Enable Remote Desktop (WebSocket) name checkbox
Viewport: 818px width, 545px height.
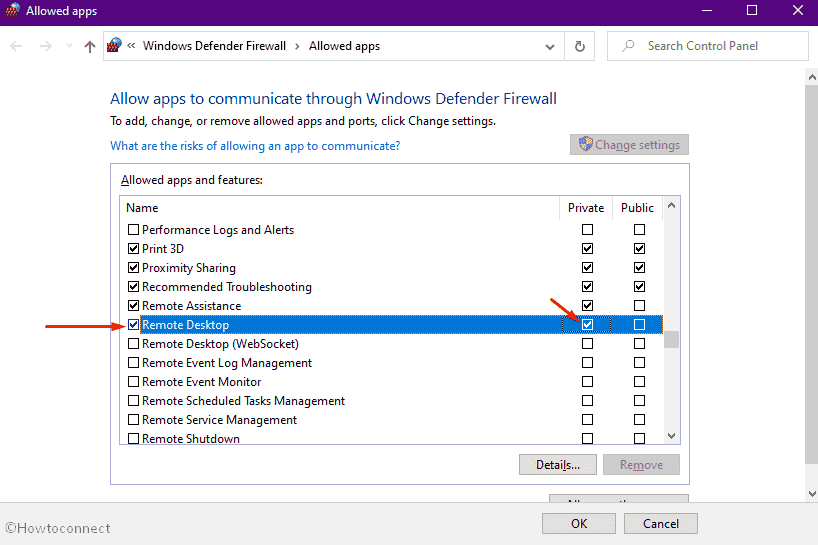134,344
